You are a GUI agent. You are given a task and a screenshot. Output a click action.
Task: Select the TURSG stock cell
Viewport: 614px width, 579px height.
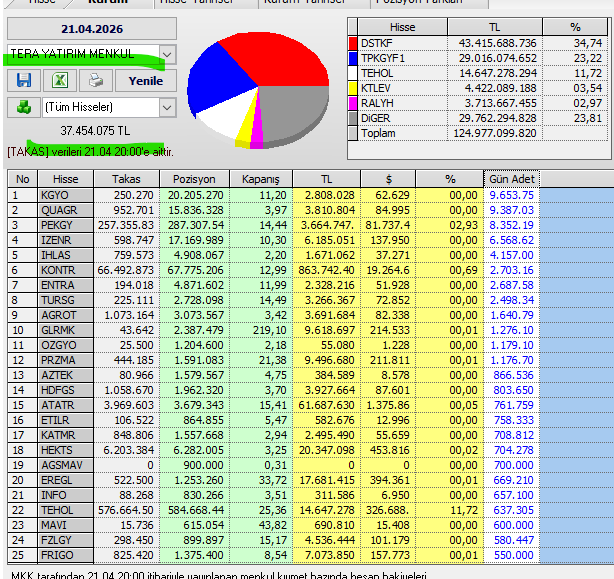[66, 300]
